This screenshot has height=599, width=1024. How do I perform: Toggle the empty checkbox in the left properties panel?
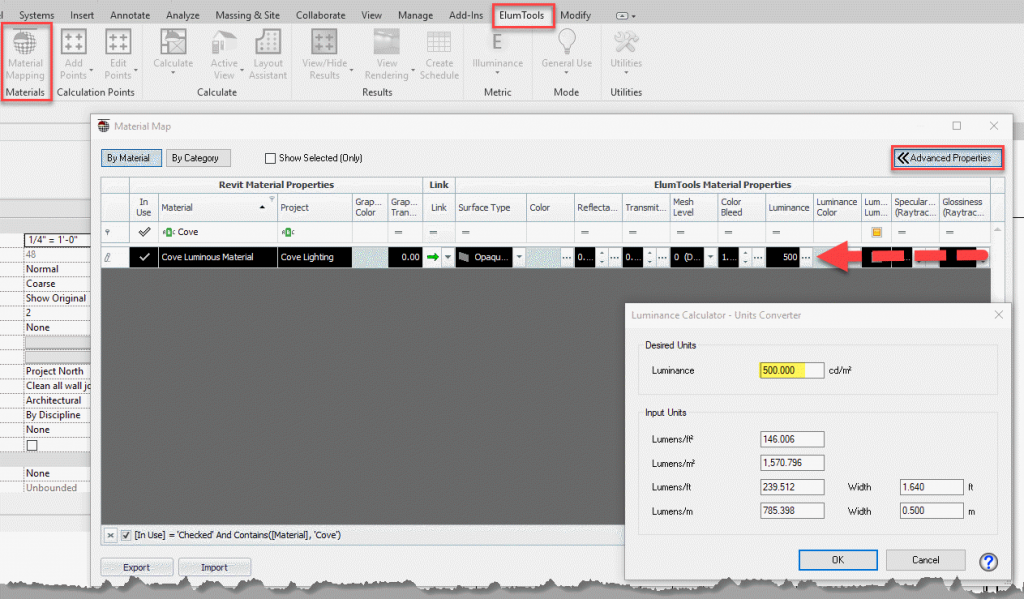[x=32, y=445]
